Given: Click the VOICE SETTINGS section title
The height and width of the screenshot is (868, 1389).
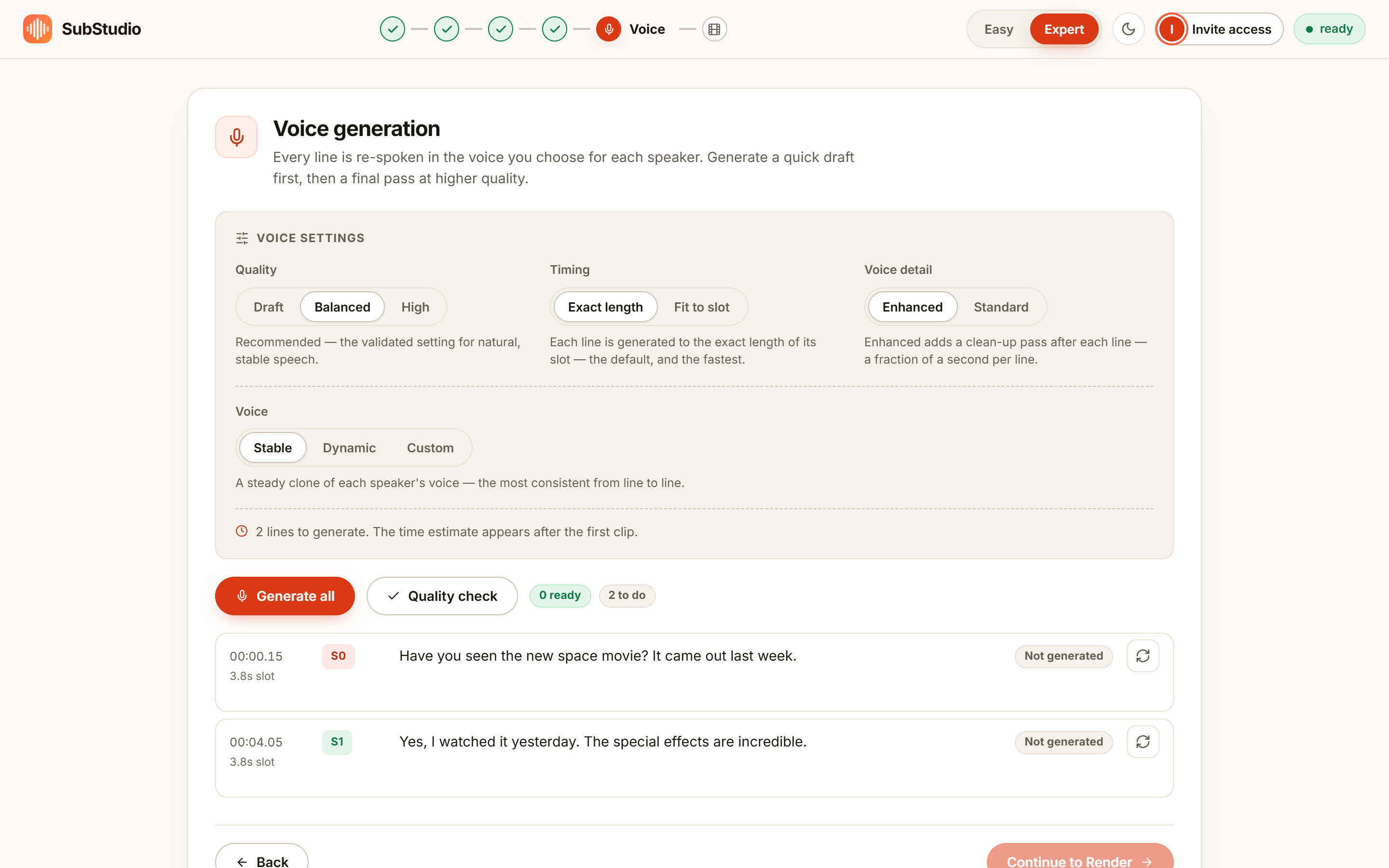Looking at the screenshot, I should coord(311,238).
